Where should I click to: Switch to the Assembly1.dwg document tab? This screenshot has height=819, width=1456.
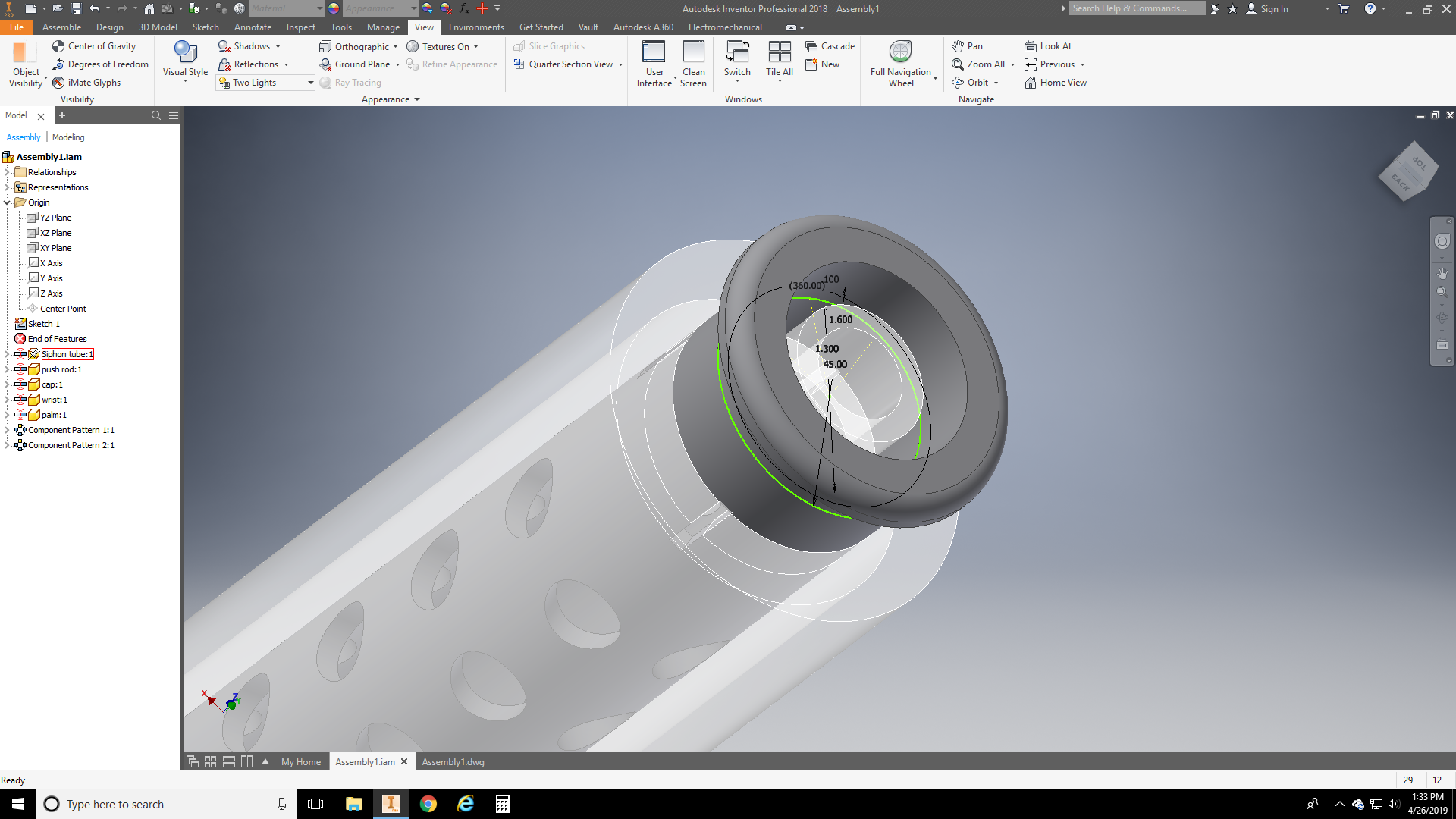point(453,762)
